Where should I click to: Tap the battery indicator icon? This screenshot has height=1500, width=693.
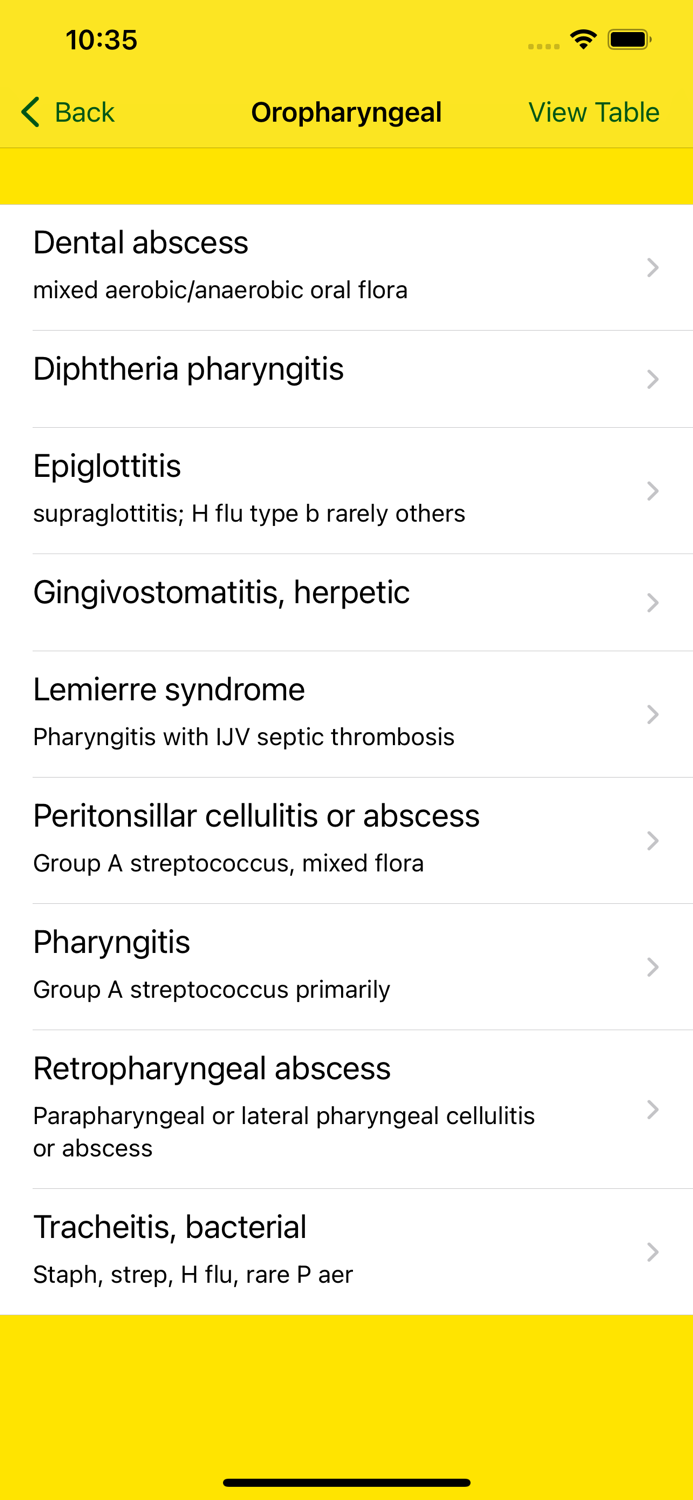tap(630, 40)
